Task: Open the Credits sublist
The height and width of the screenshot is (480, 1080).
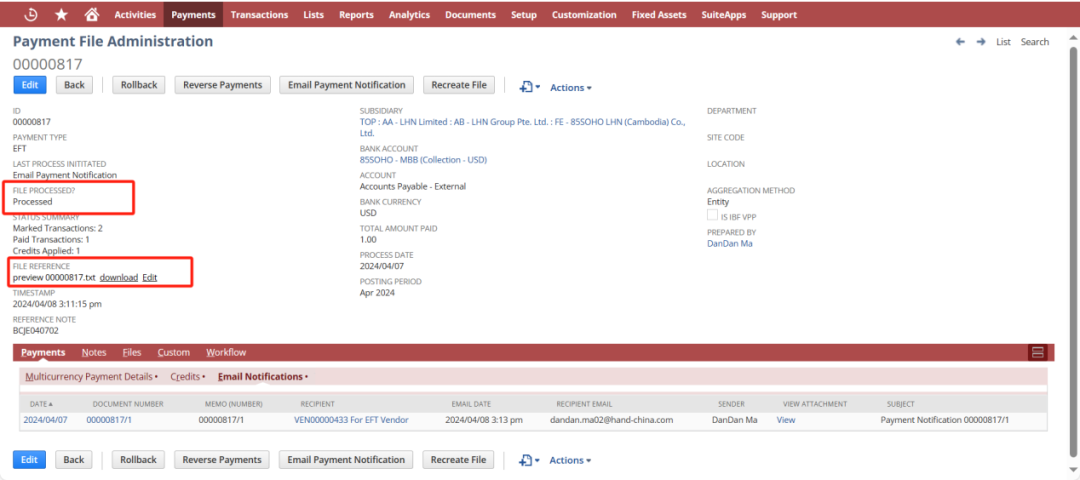Action: [185, 377]
